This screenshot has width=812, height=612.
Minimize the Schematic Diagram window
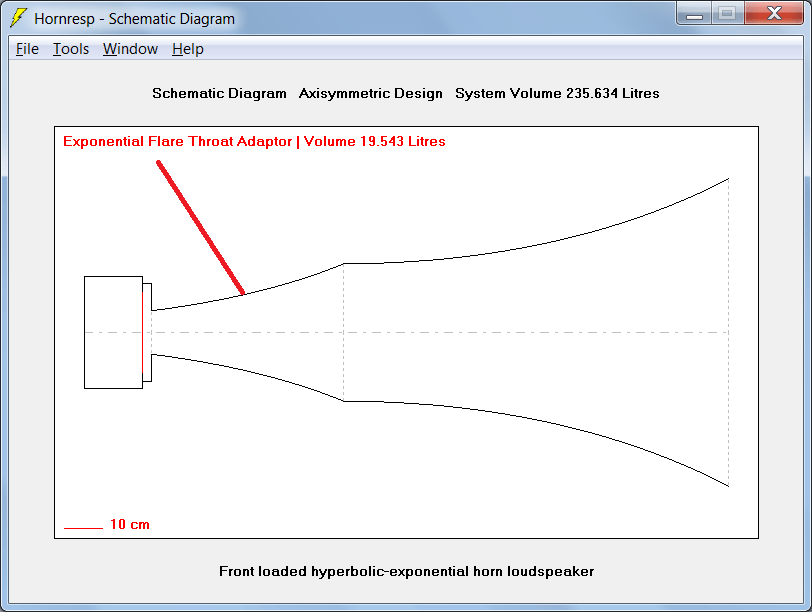click(694, 13)
